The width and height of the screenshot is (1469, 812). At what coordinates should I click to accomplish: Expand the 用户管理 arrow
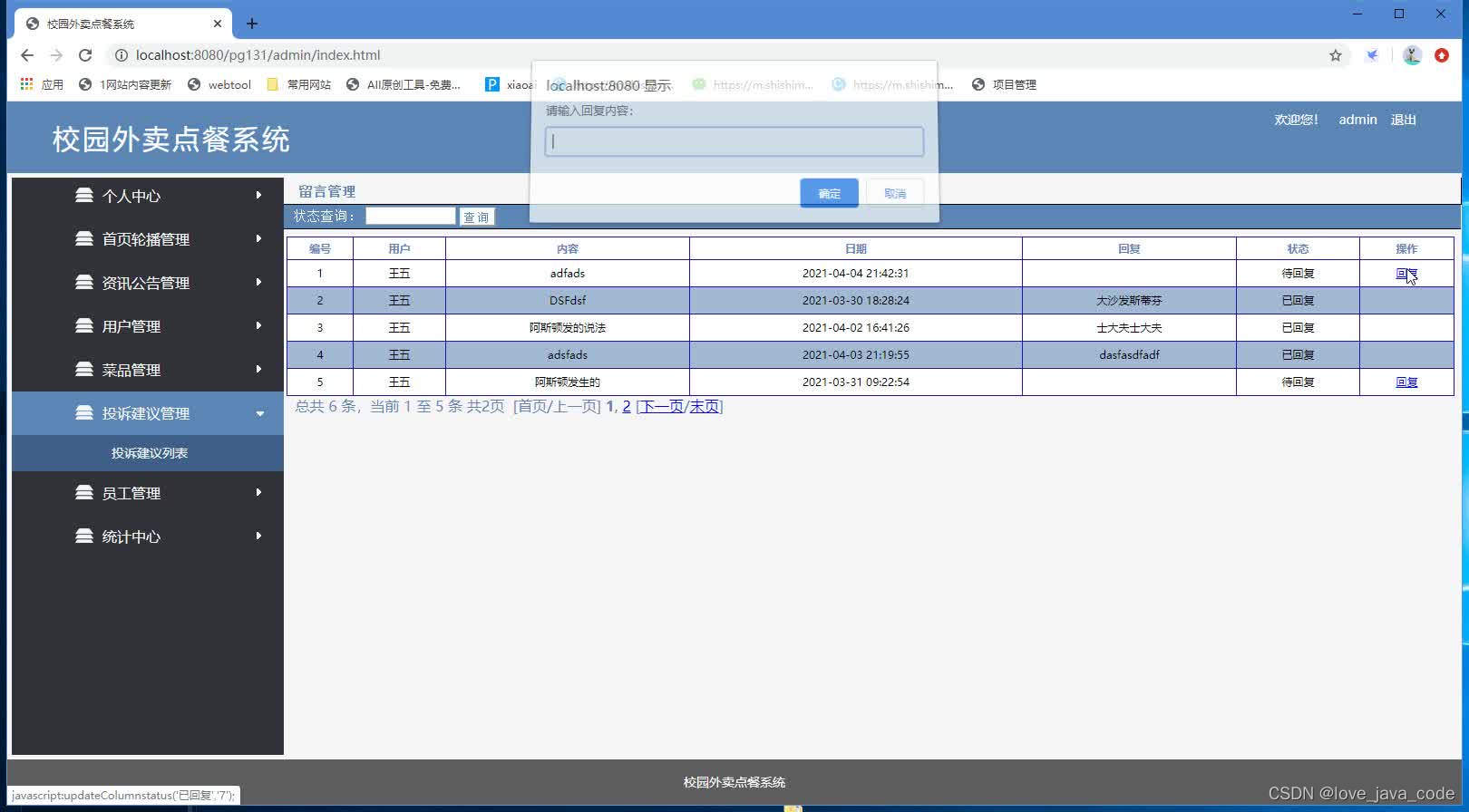pyautogui.click(x=259, y=325)
